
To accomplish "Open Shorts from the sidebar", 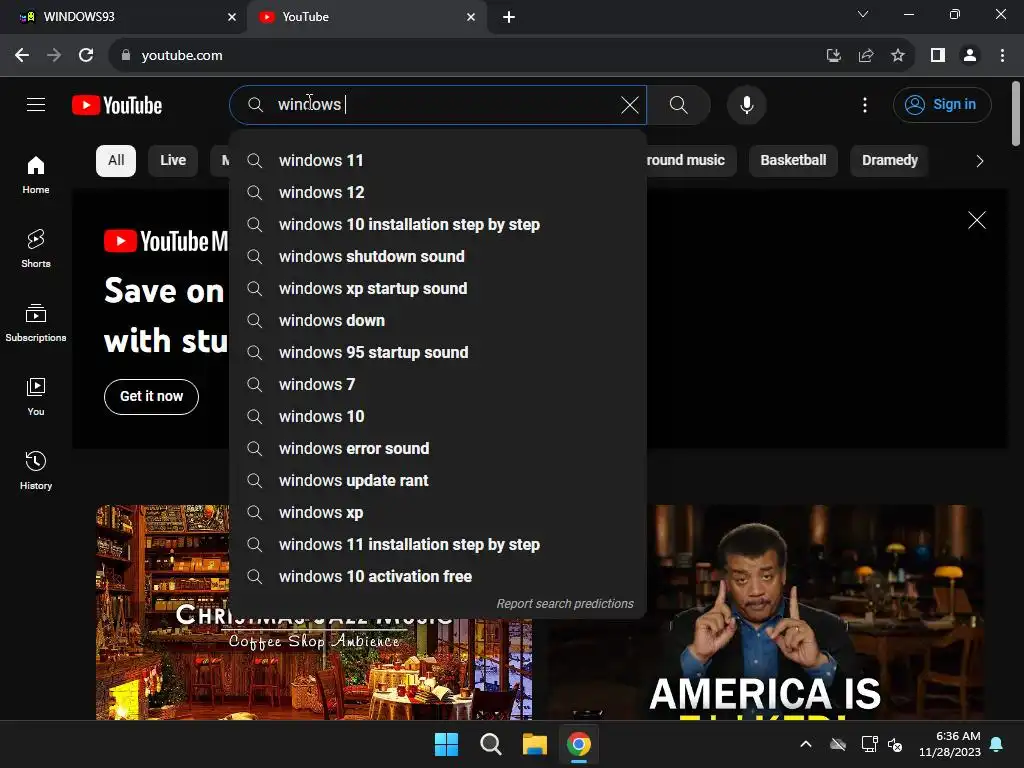I will (x=36, y=249).
